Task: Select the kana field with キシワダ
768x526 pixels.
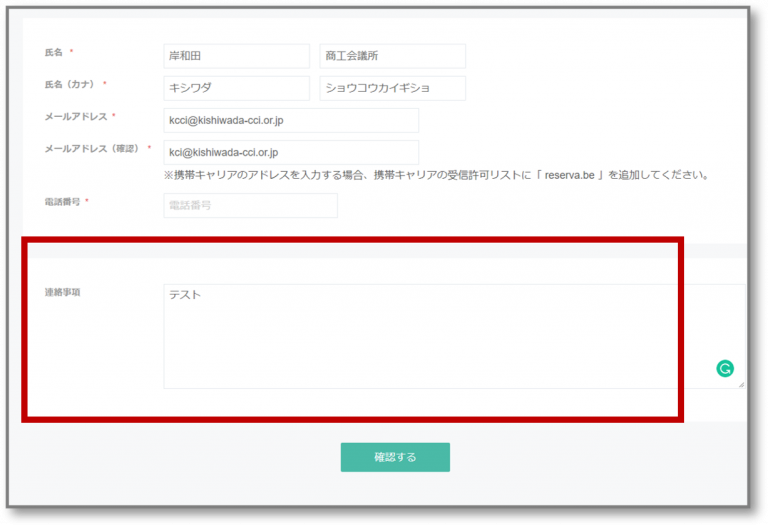Action: point(236,88)
